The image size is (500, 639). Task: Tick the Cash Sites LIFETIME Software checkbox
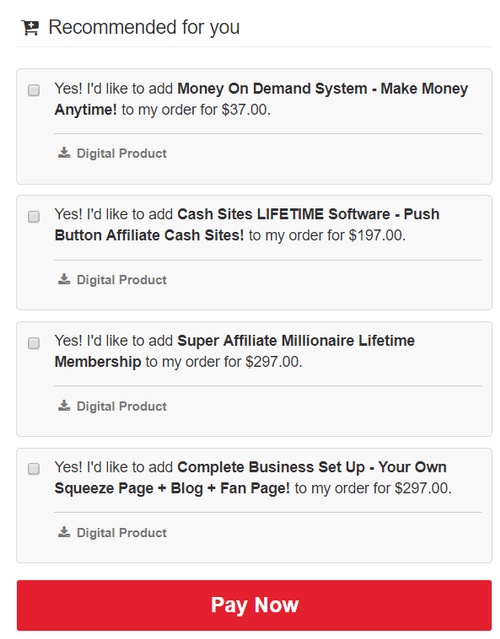click(x=34, y=216)
